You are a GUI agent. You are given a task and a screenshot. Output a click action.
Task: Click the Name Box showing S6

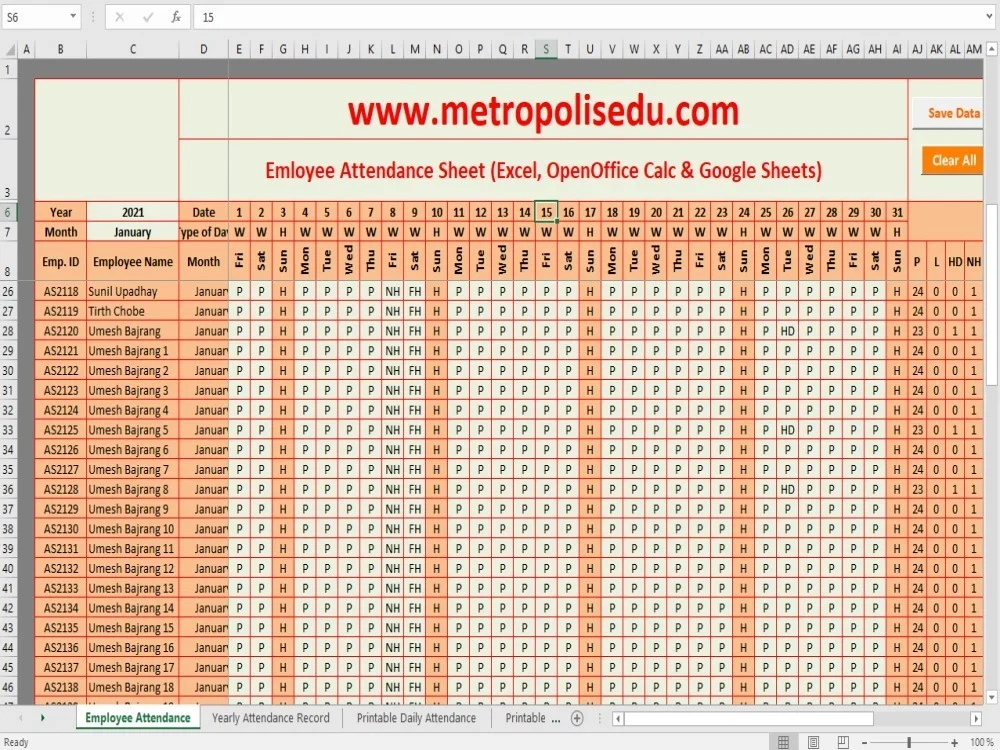[x=35, y=17]
